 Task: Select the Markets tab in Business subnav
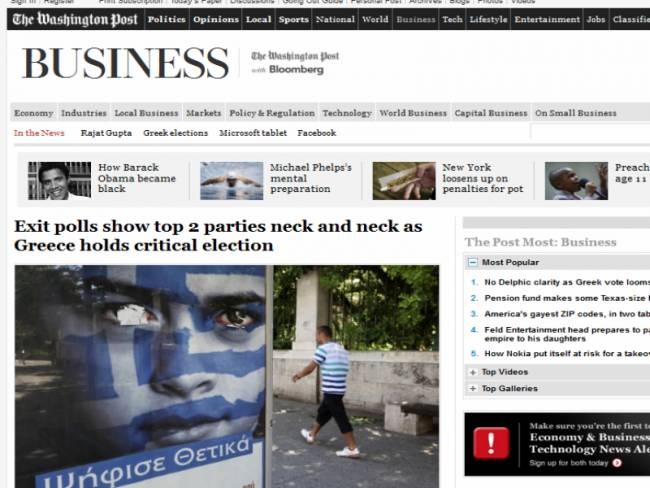(x=203, y=113)
